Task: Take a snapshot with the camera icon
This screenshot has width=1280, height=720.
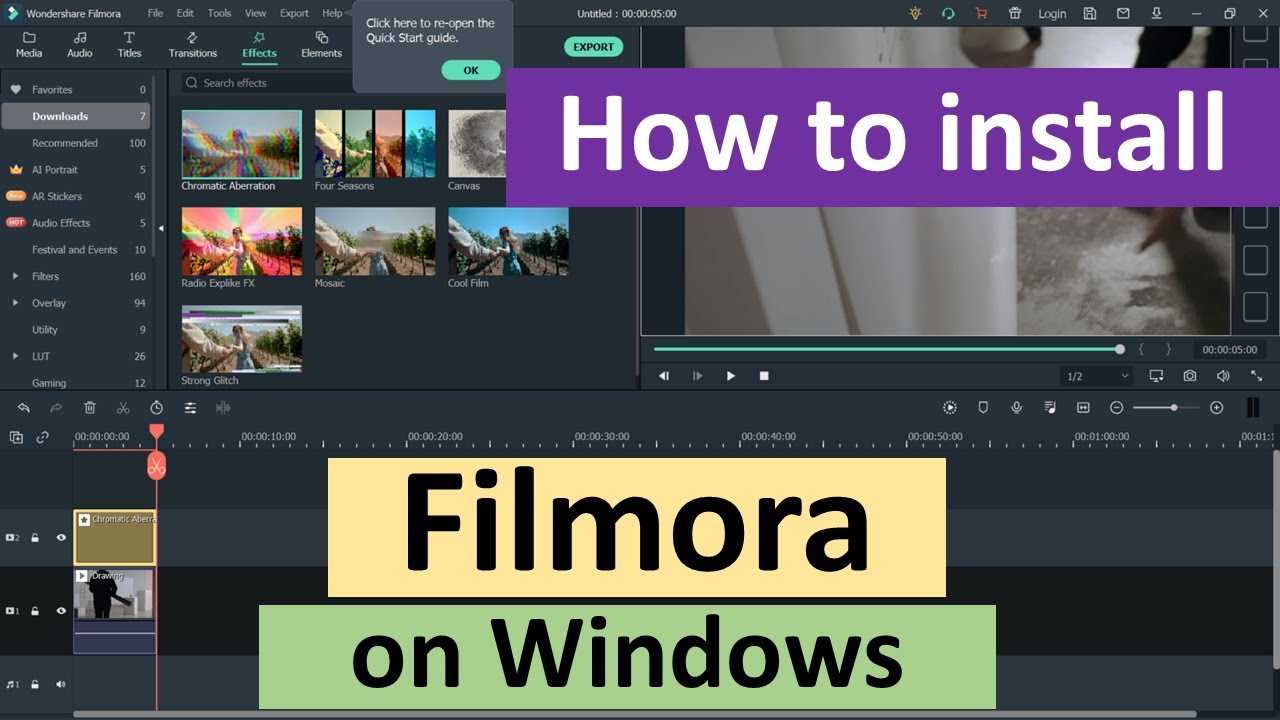Action: [1190, 376]
